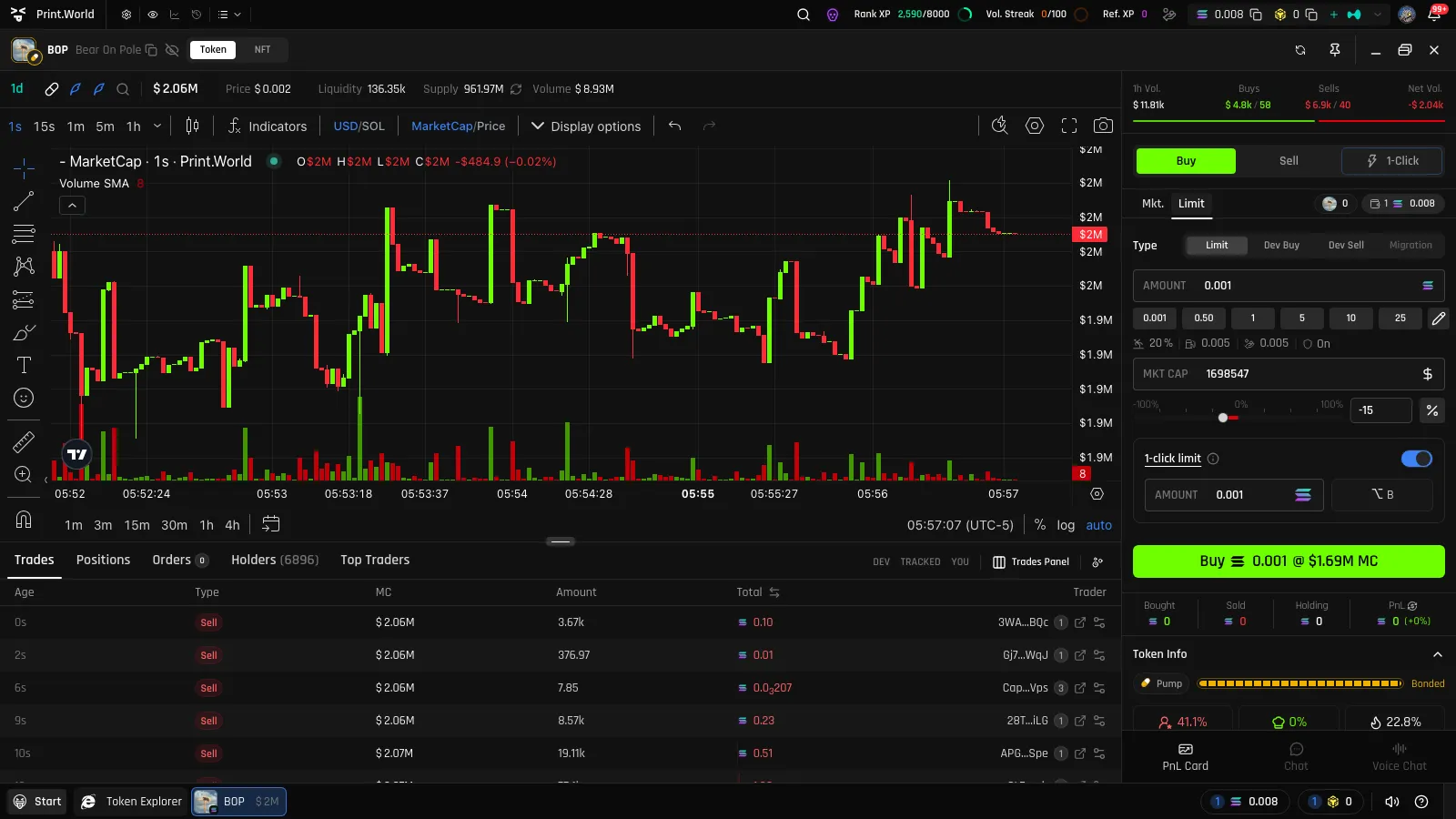Open the go-to-date calendar

point(271,524)
